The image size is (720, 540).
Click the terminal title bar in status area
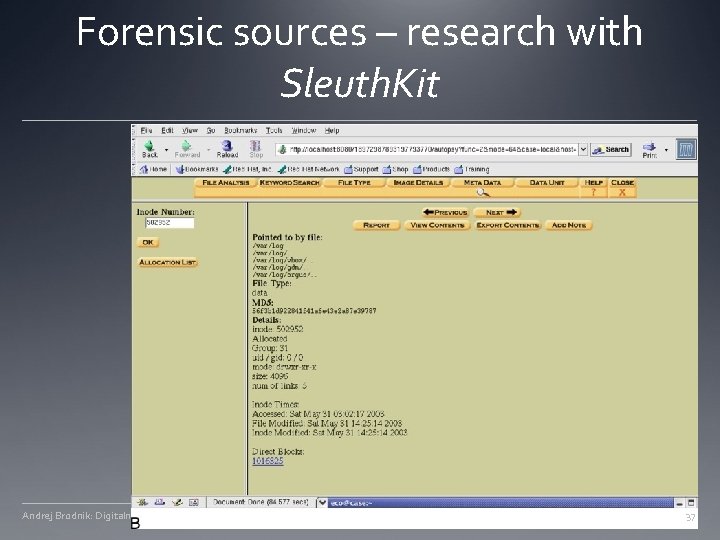[x=501, y=503]
